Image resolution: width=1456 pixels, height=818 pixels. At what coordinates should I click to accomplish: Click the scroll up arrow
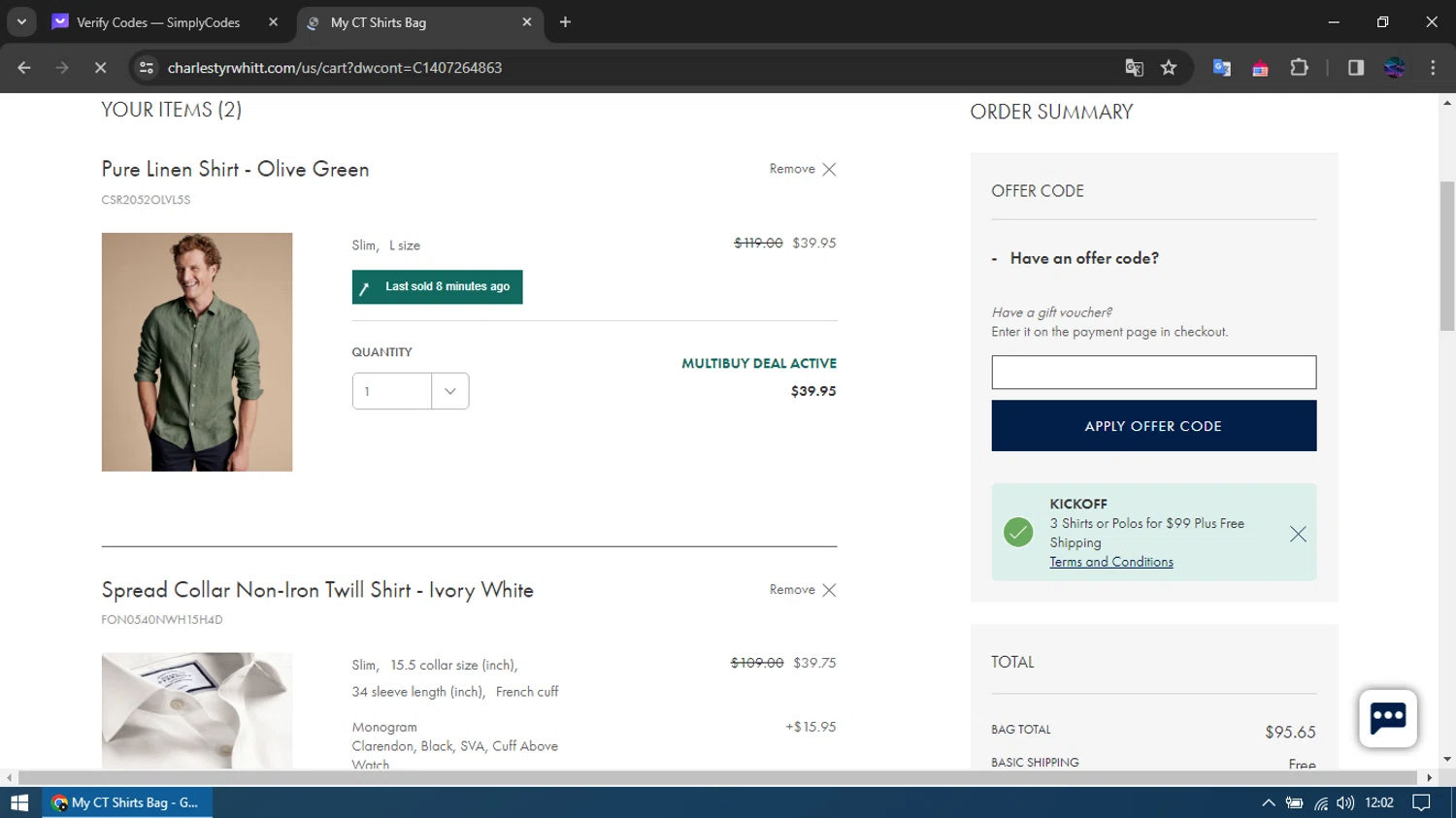(x=1447, y=102)
